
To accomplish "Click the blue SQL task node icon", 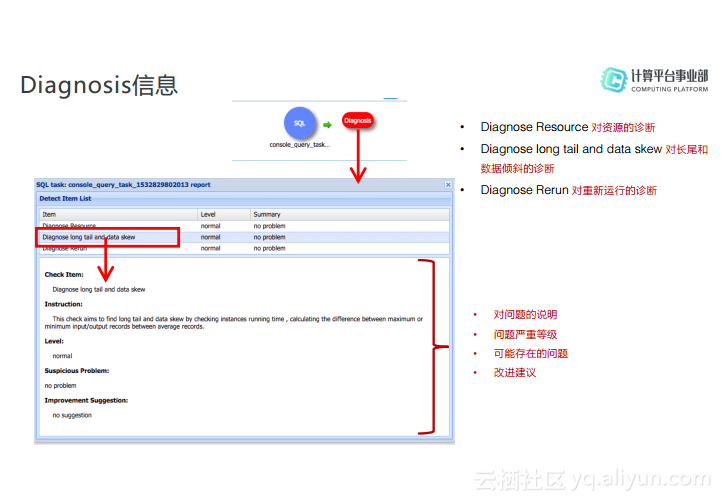I will [300, 123].
